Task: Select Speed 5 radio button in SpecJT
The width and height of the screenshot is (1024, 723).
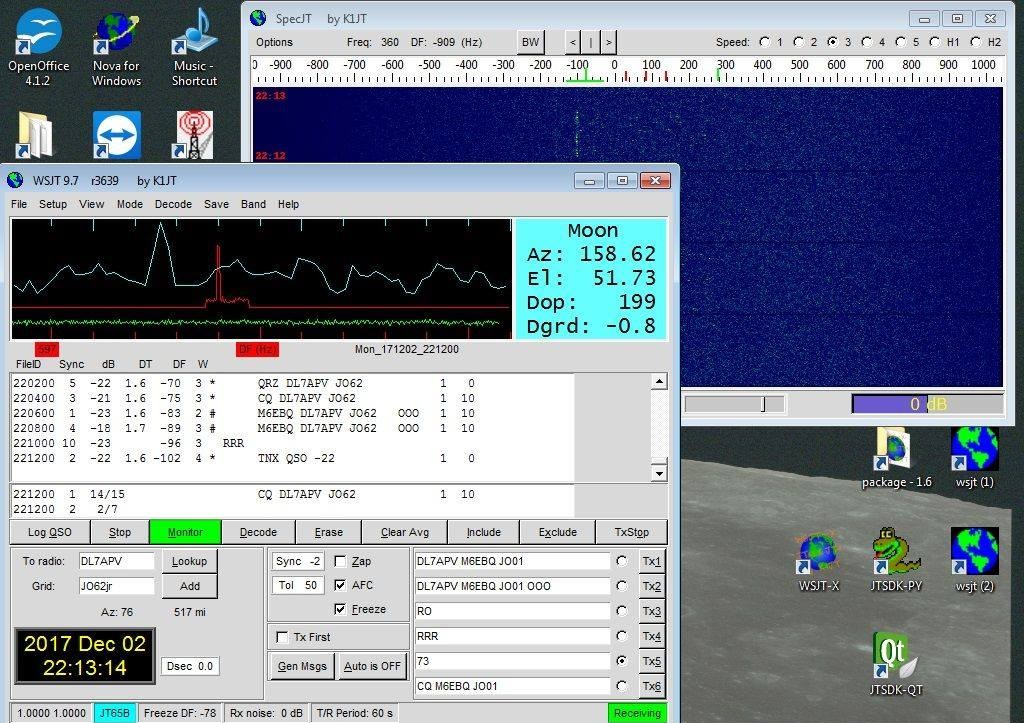Action: pos(900,42)
